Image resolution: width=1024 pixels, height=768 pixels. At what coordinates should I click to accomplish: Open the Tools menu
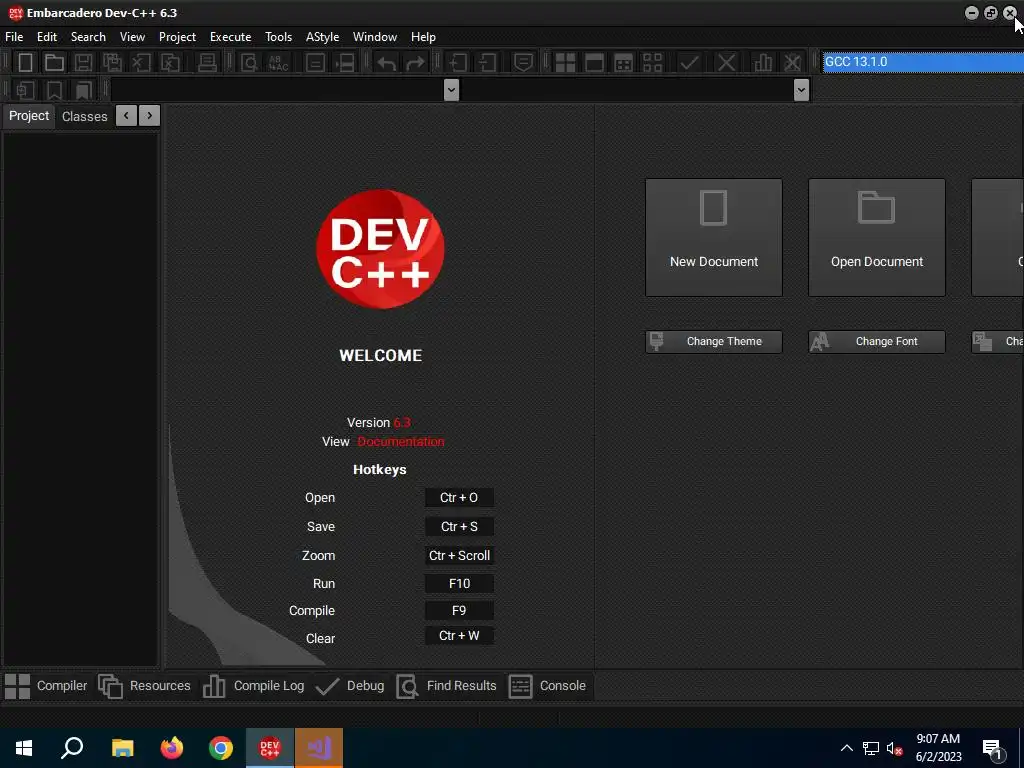coord(278,37)
